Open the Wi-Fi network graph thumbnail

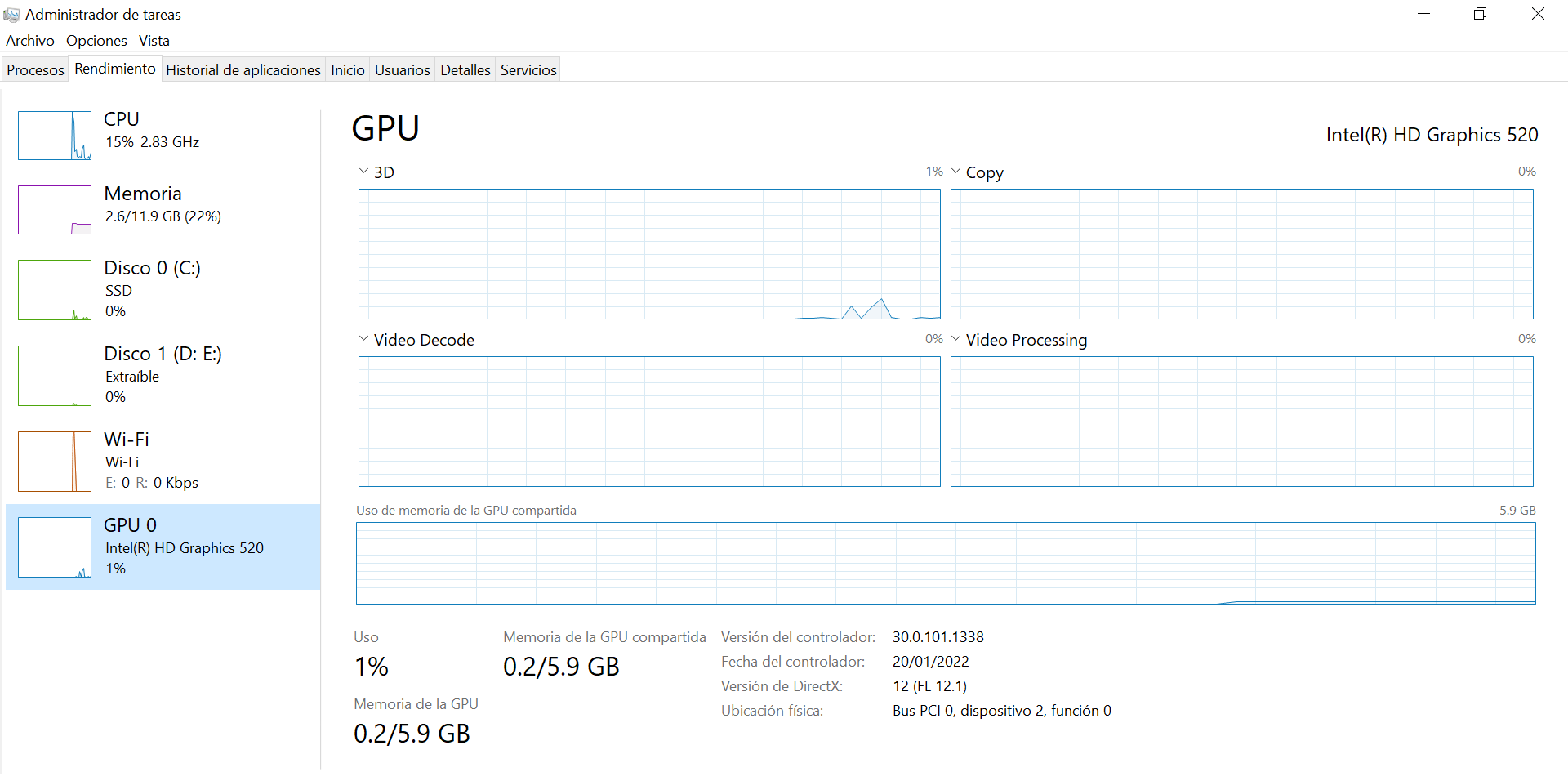pyautogui.click(x=55, y=462)
